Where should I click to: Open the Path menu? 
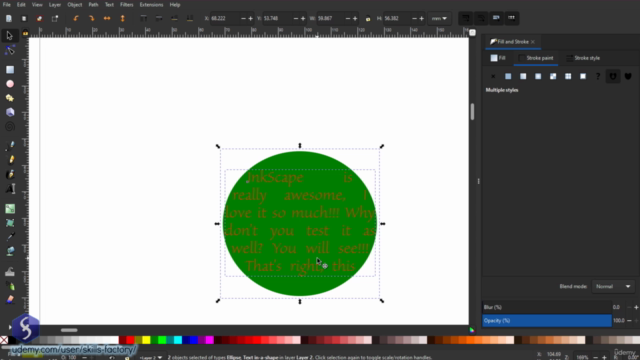[93, 5]
